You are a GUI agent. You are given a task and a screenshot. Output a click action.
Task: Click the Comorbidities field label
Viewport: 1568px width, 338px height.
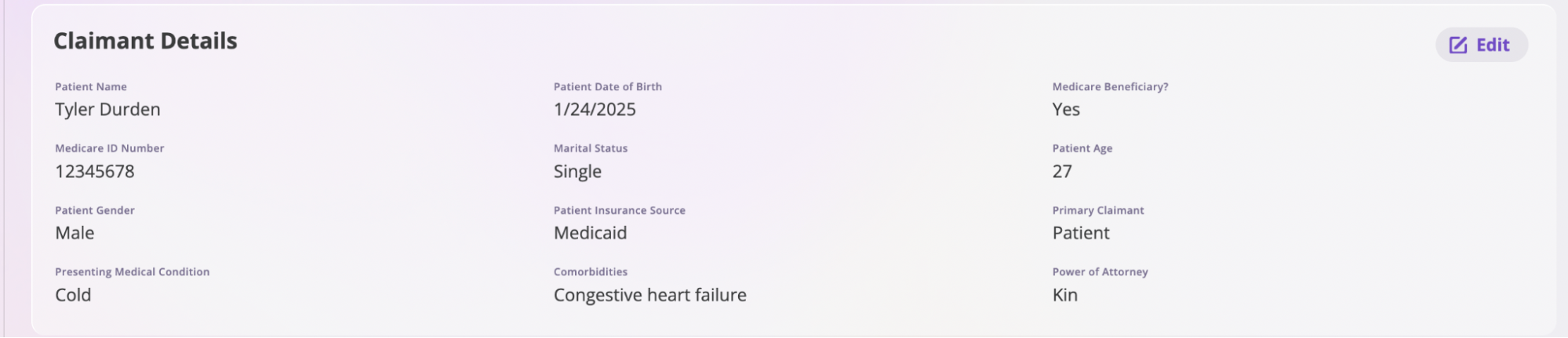tap(591, 272)
